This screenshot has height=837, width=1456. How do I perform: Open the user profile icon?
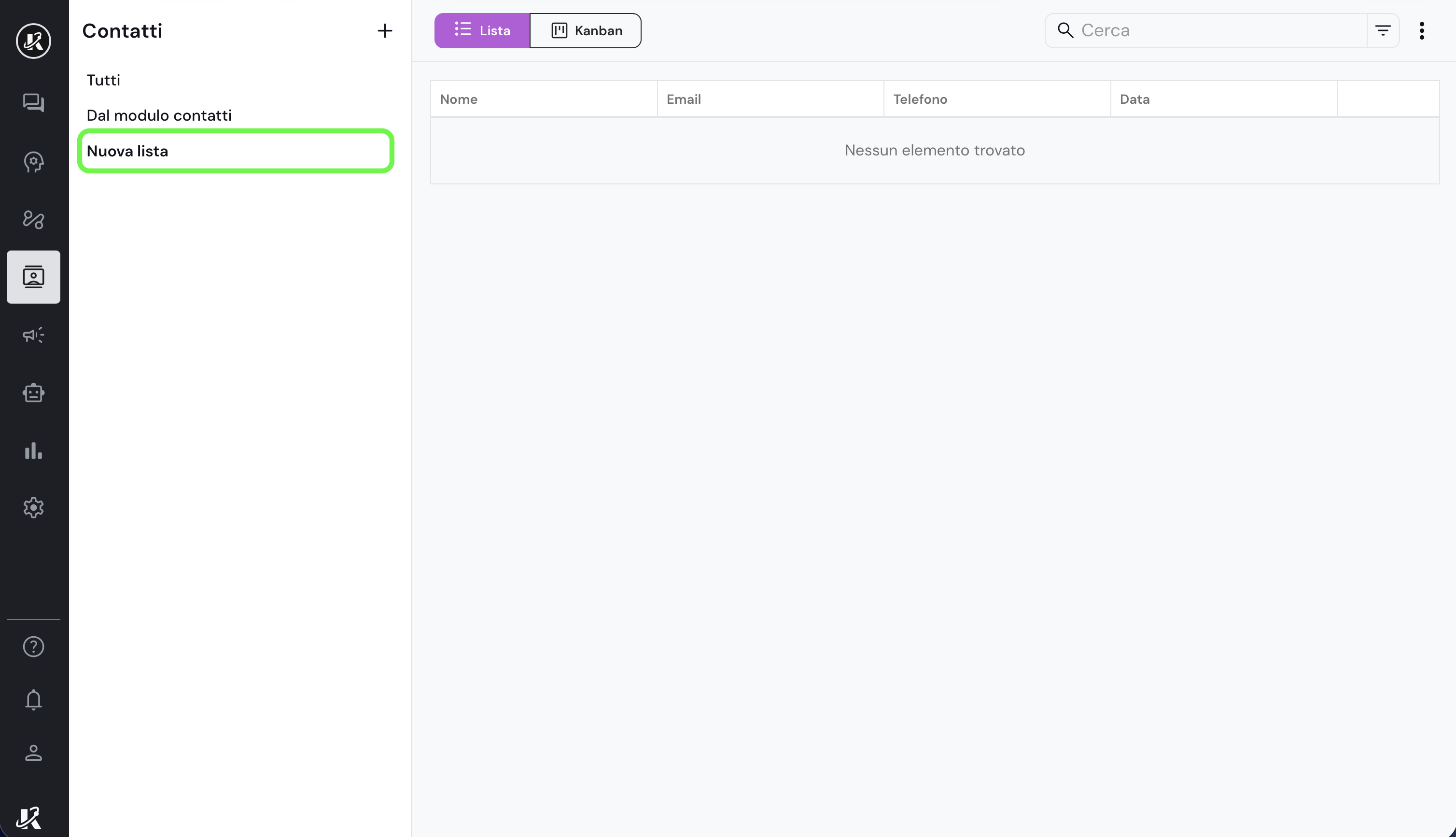(x=33, y=753)
